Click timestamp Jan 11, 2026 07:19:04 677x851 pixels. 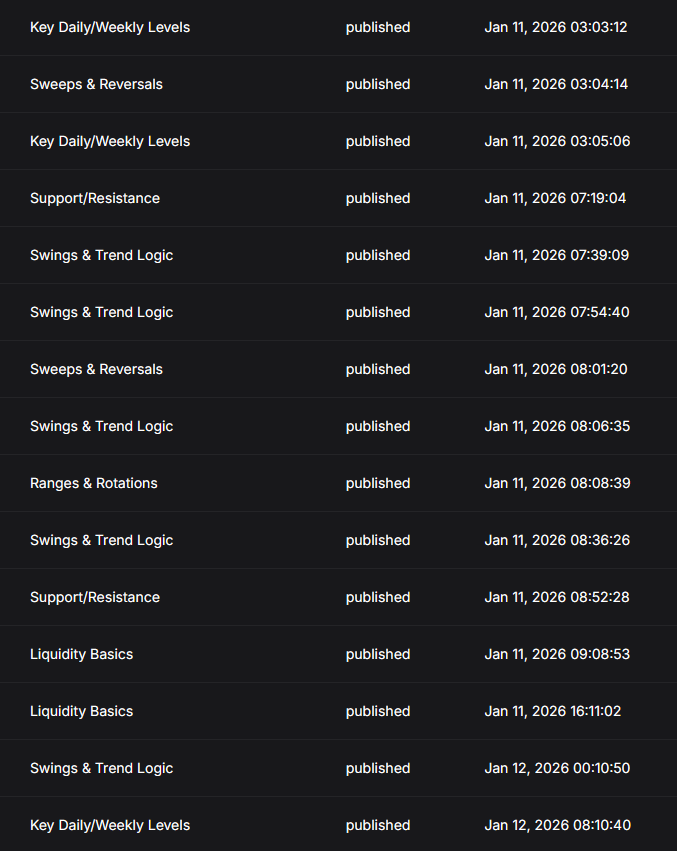[x=555, y=198]
